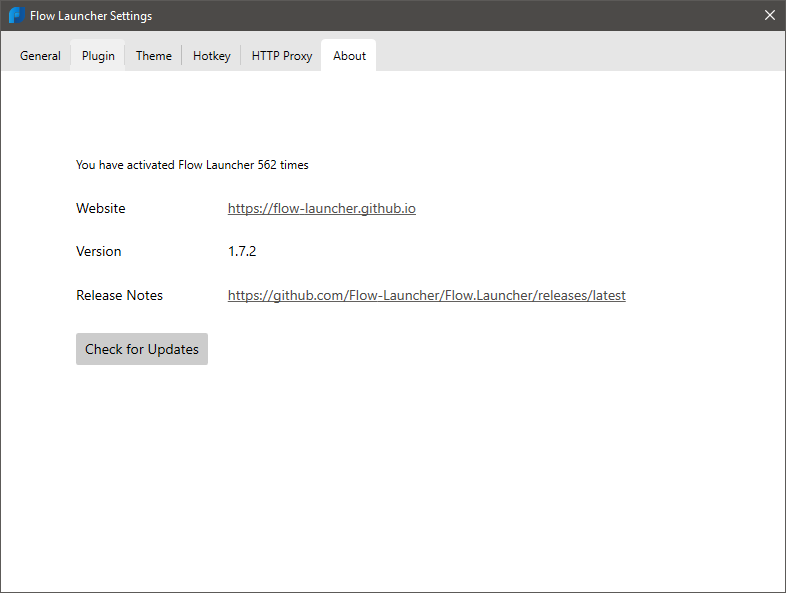Click the Check for Updates button
Image resolution: width=786 pixels, height=593 pixels.
142,349
